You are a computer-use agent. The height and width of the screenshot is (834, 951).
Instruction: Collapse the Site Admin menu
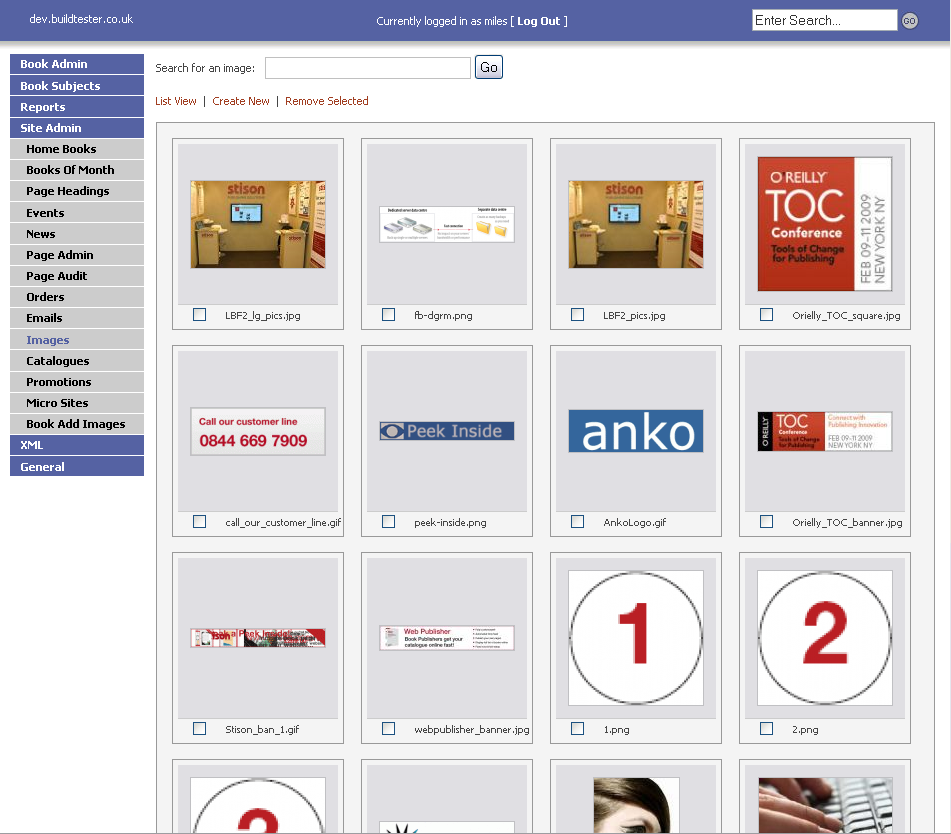pos(77,128)
